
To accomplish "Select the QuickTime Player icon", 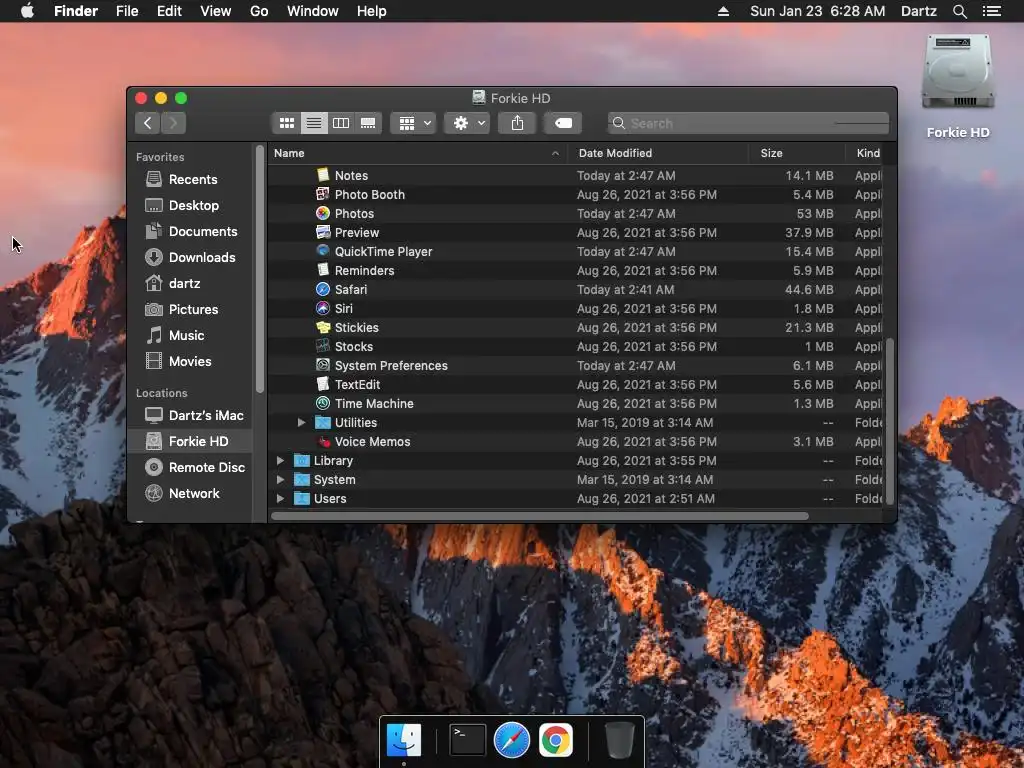I will coord(323,251).
